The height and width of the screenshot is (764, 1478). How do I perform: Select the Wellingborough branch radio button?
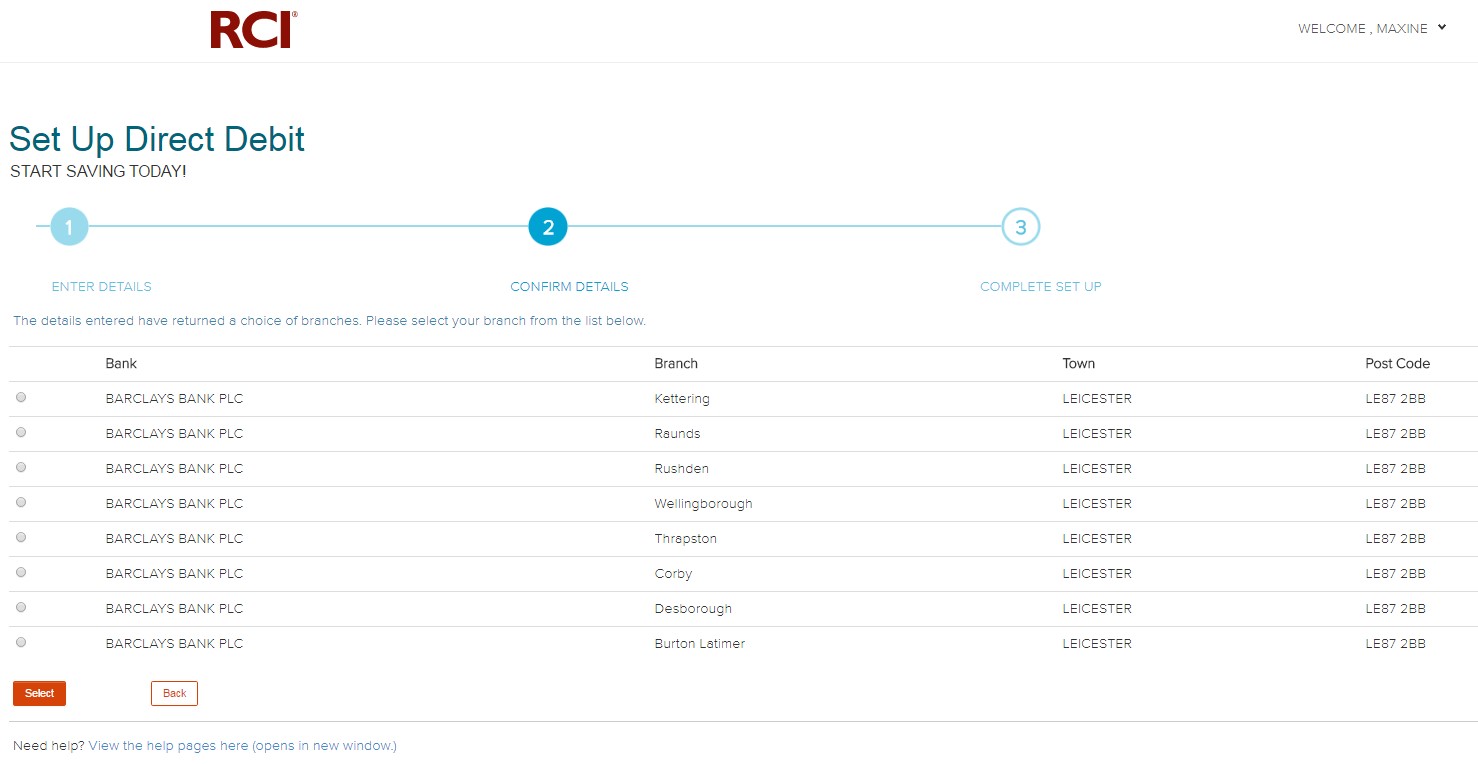click(x=21, y=503)
